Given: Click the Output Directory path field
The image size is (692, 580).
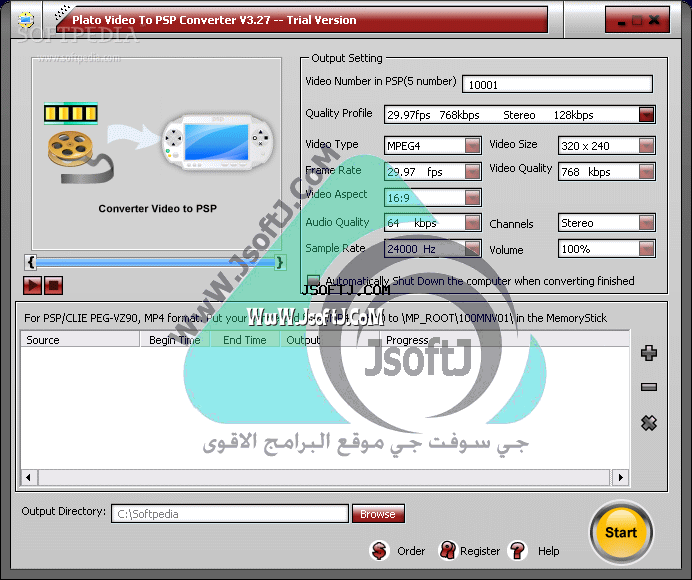Looking at the screenshot, I should tap(230, 514).
